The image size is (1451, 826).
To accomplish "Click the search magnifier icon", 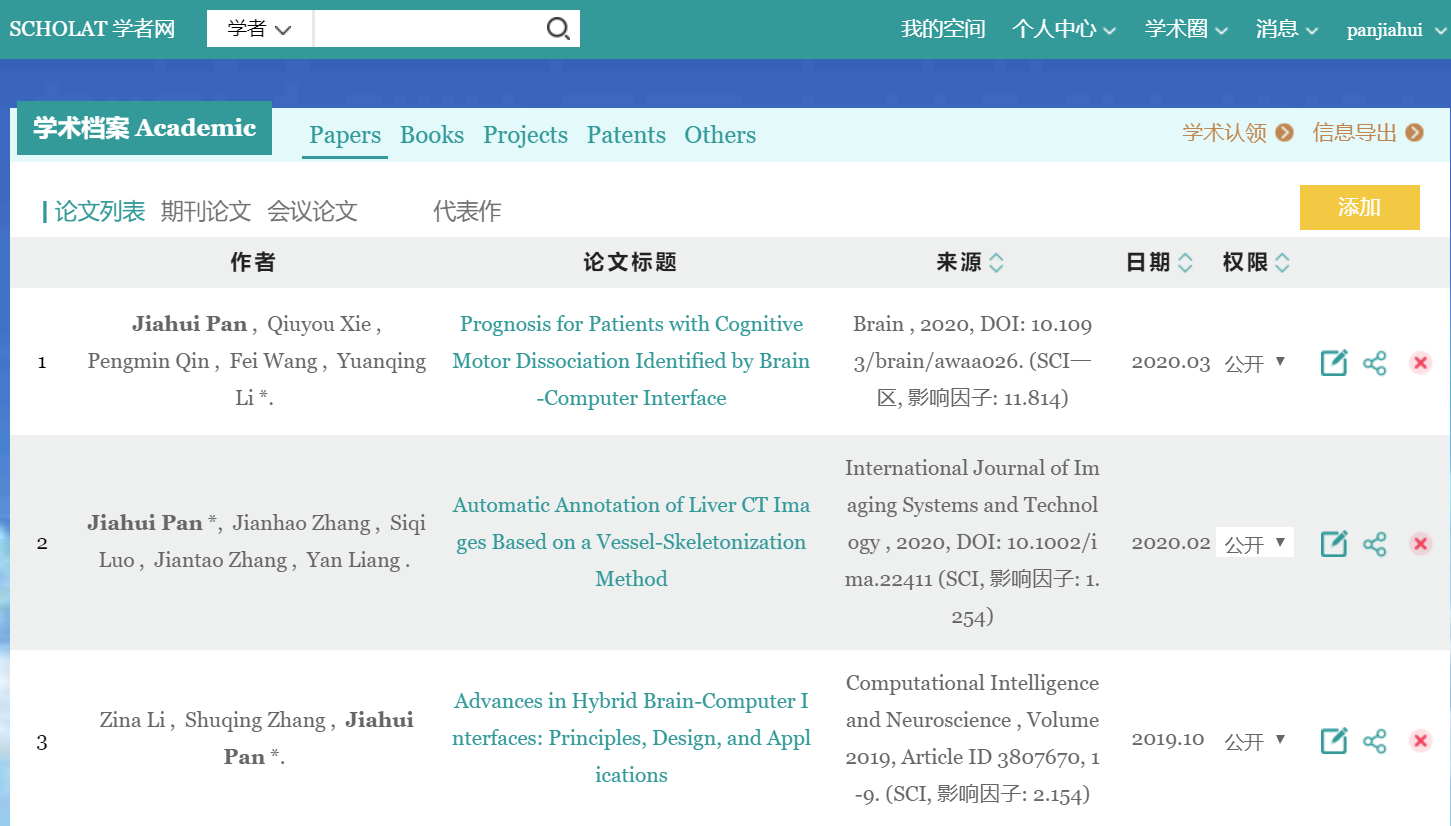I will [558, 29].
